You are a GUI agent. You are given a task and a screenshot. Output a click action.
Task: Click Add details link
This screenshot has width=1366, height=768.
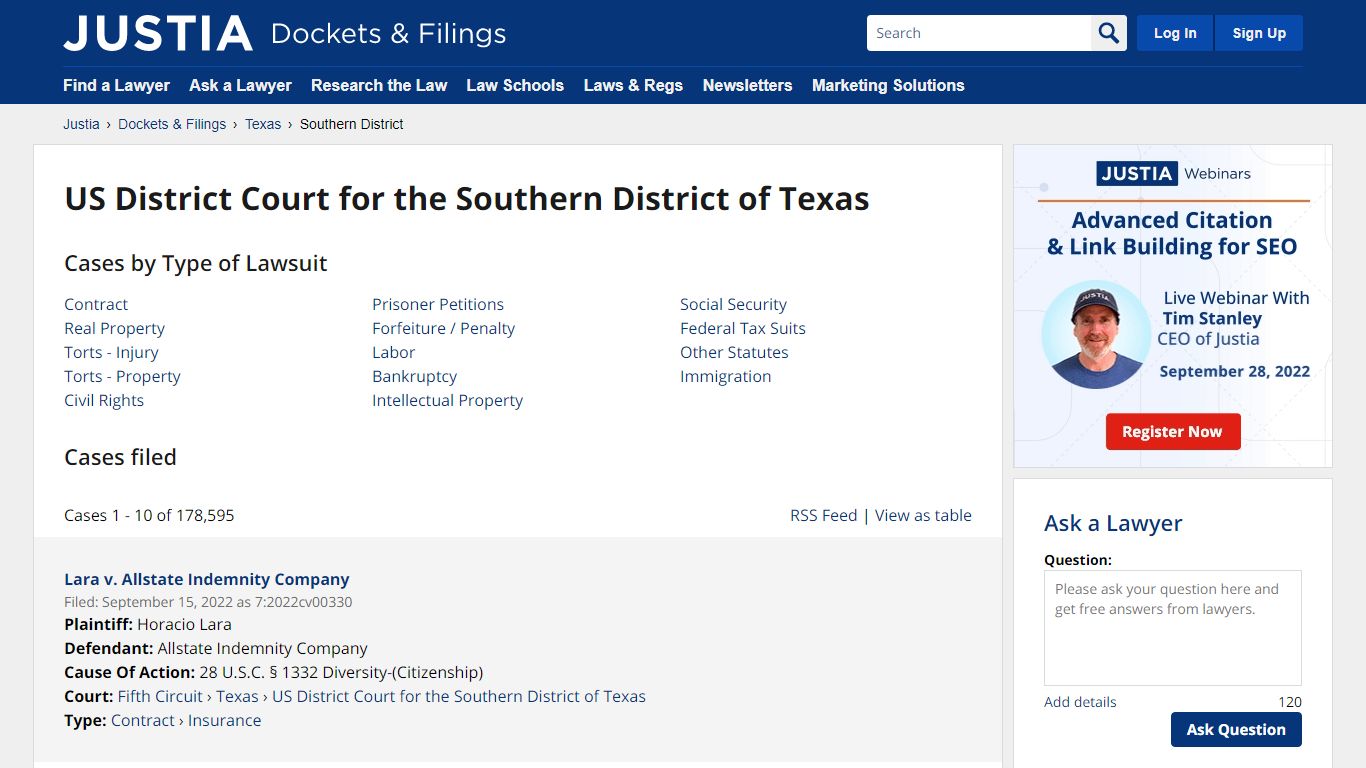tap(1080, 702)
